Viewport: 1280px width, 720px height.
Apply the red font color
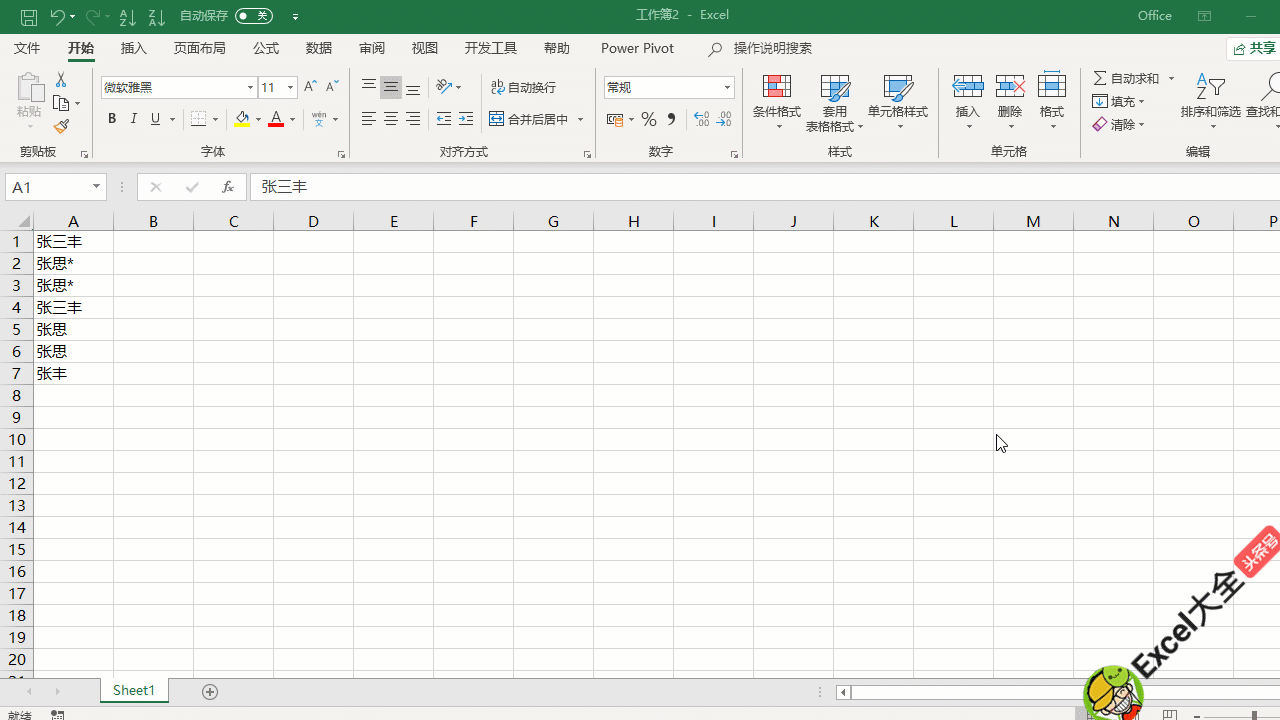pos(276,120)
